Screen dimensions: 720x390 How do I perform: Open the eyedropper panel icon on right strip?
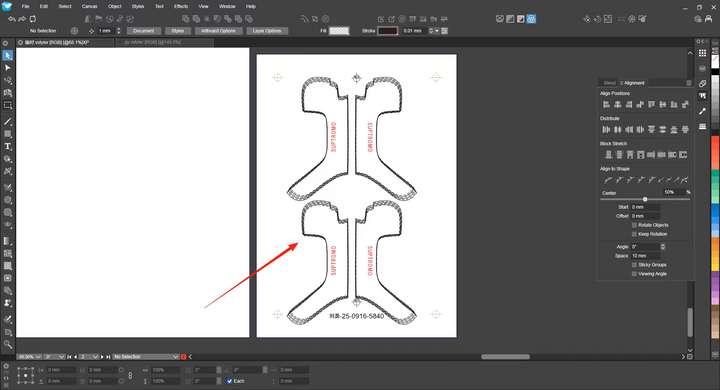[x=703, y=111]
